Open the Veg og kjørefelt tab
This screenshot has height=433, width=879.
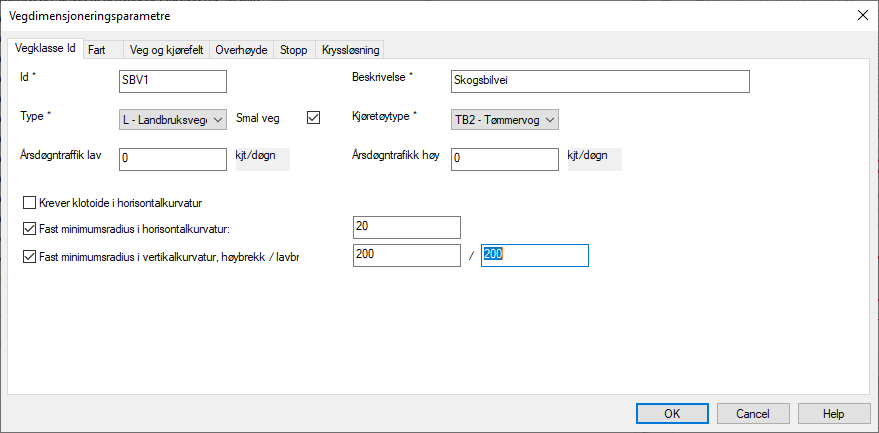coord(166,50)
